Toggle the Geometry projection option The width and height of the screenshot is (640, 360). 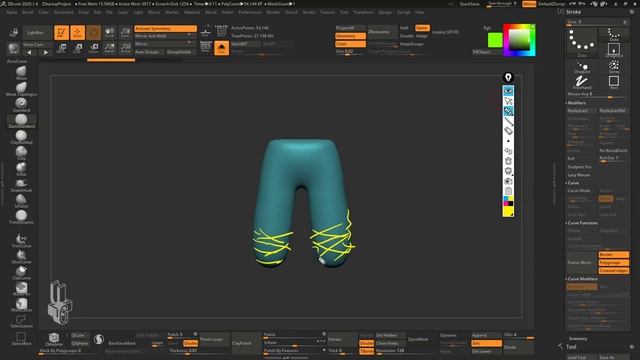(350, 36)
